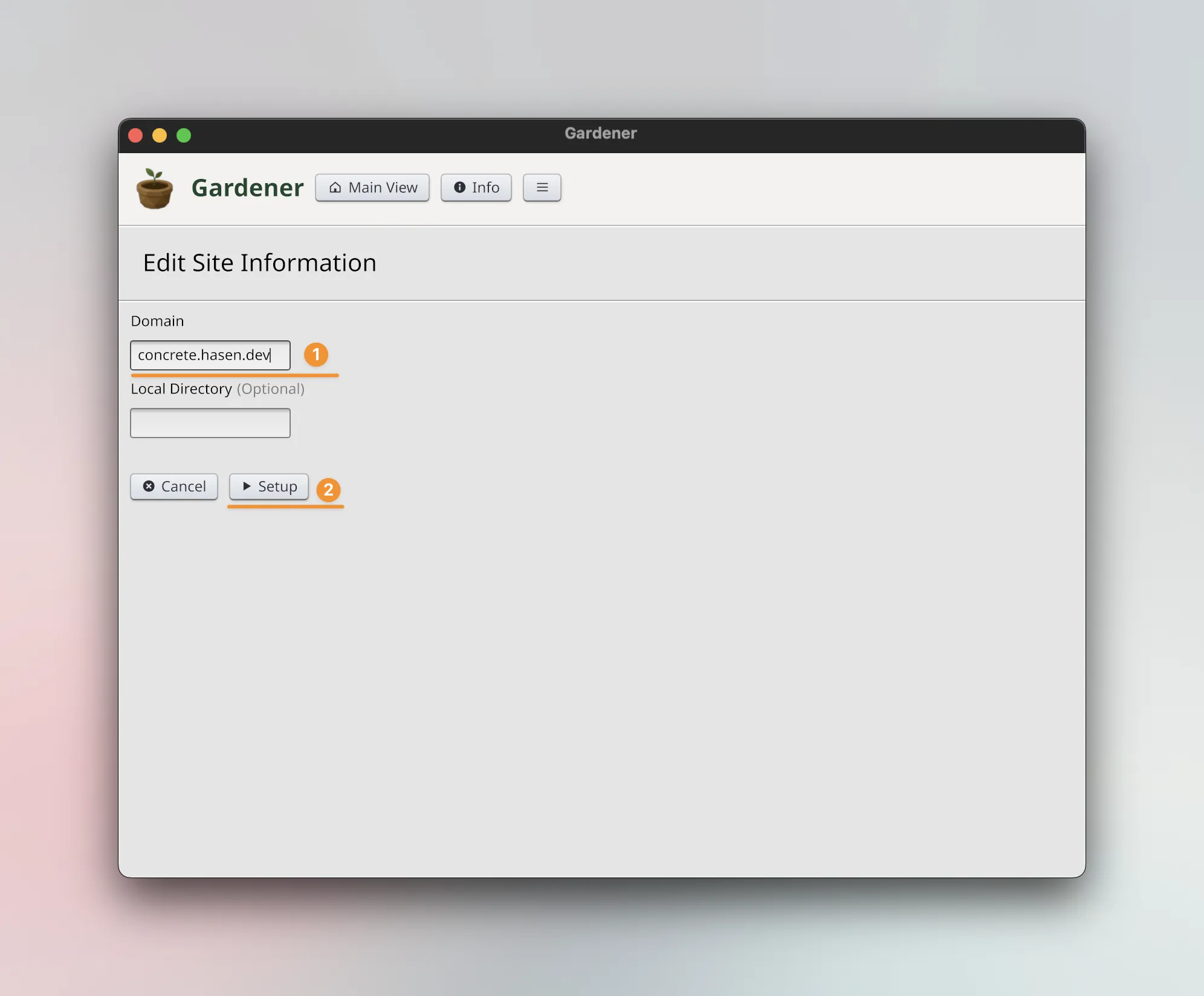
Task: Close the Gardener window with red button
Action: [x=135, y=135]
